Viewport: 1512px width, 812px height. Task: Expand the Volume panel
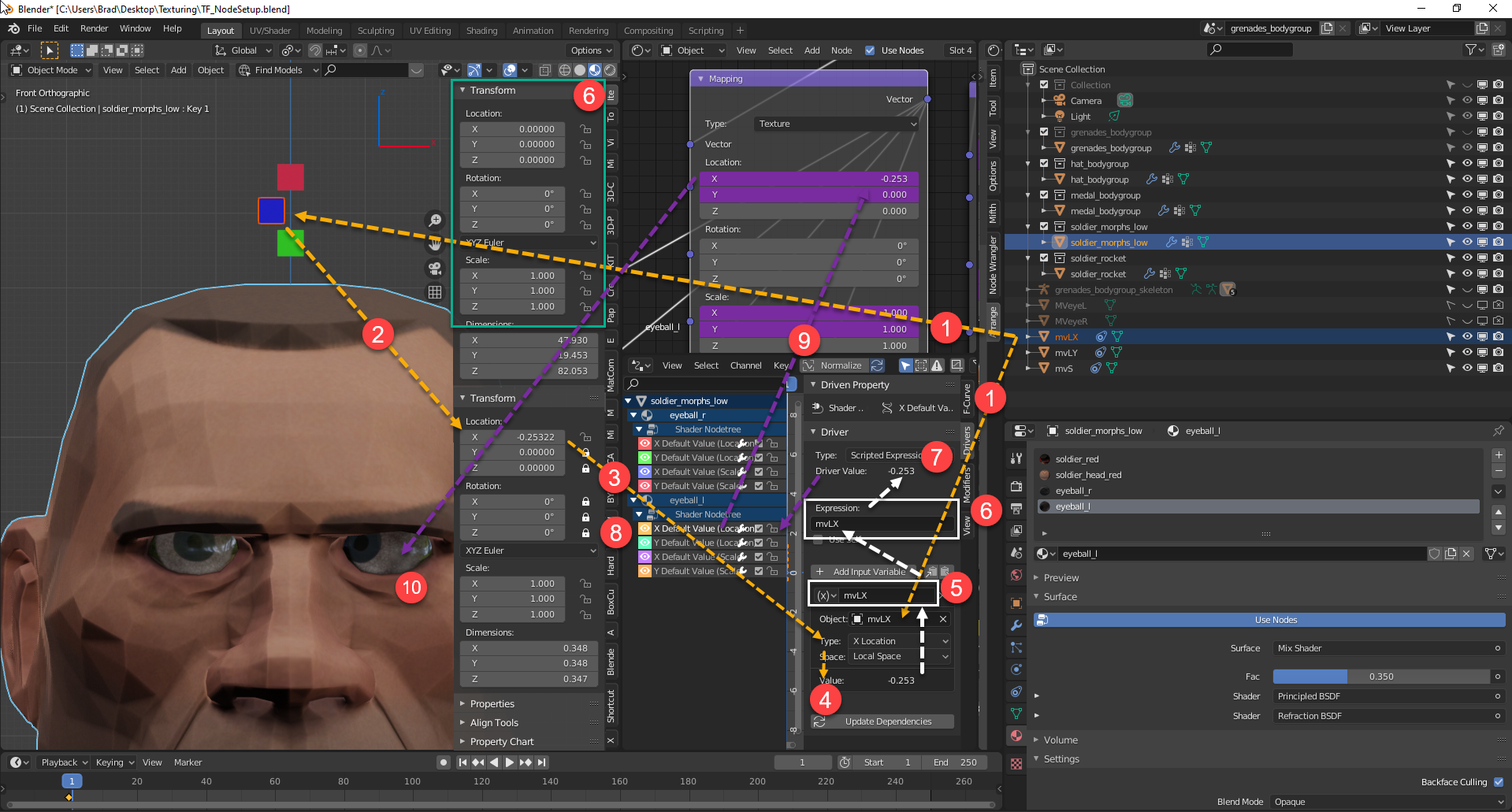pos(1060,740)
